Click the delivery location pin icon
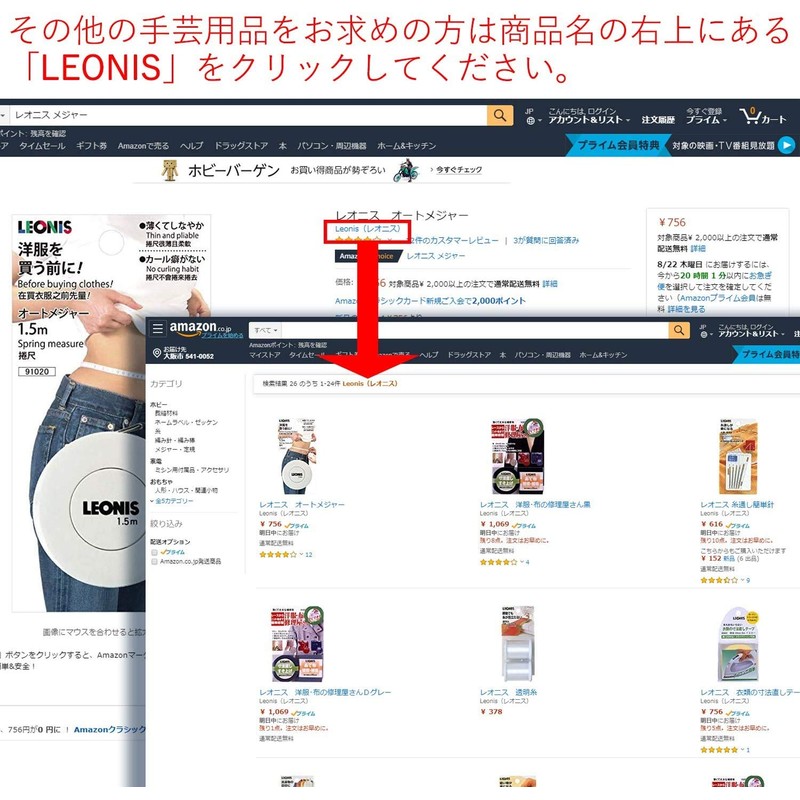This screenshot has height=800, width=800. point(157,353)
